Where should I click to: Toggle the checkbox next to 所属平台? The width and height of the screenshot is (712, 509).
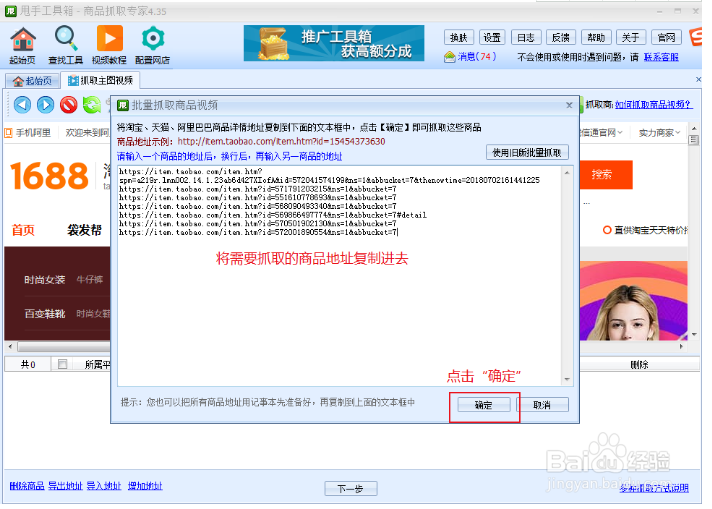tap(63, 364)
